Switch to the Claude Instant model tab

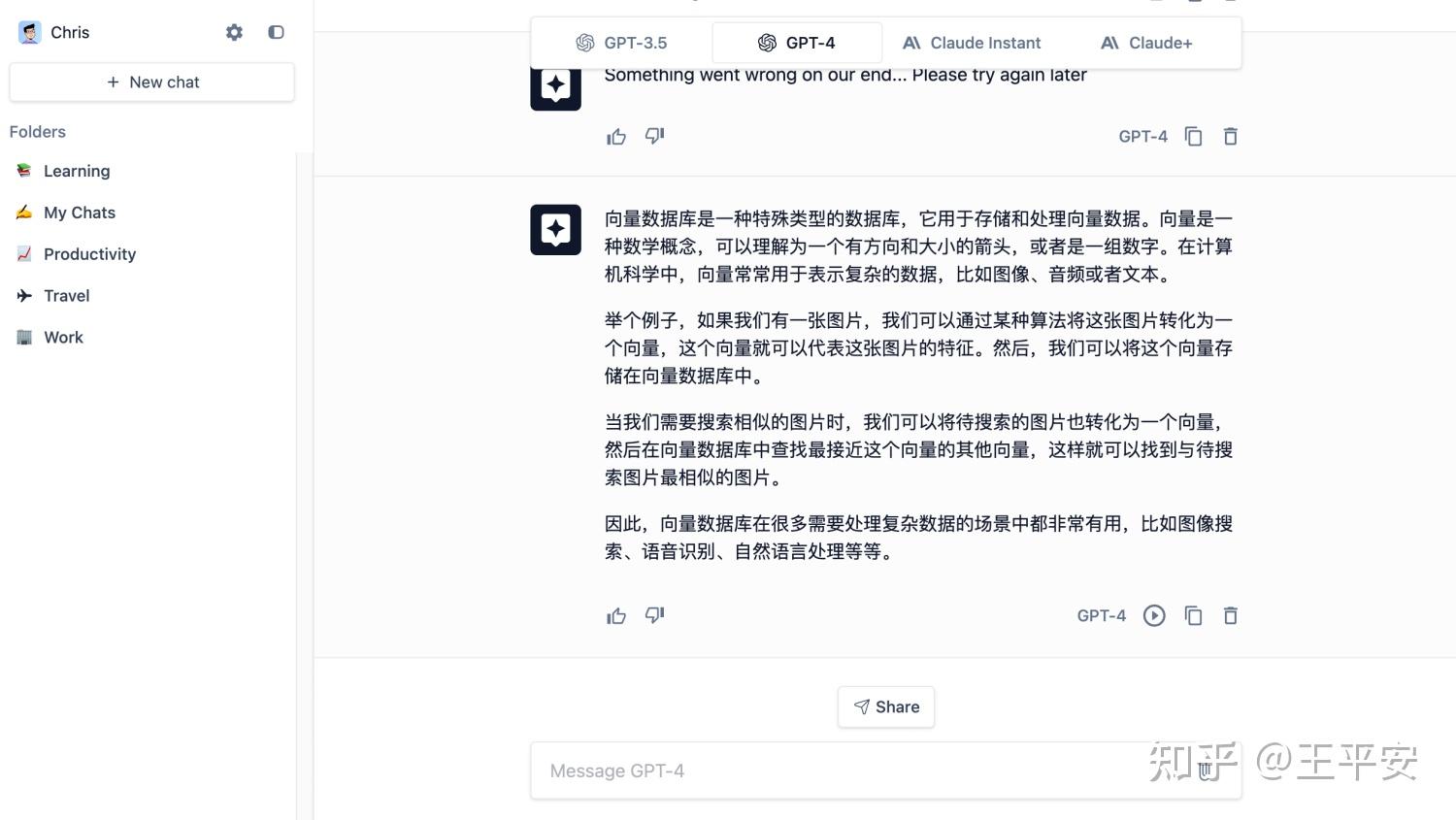(x=972, y=43)
